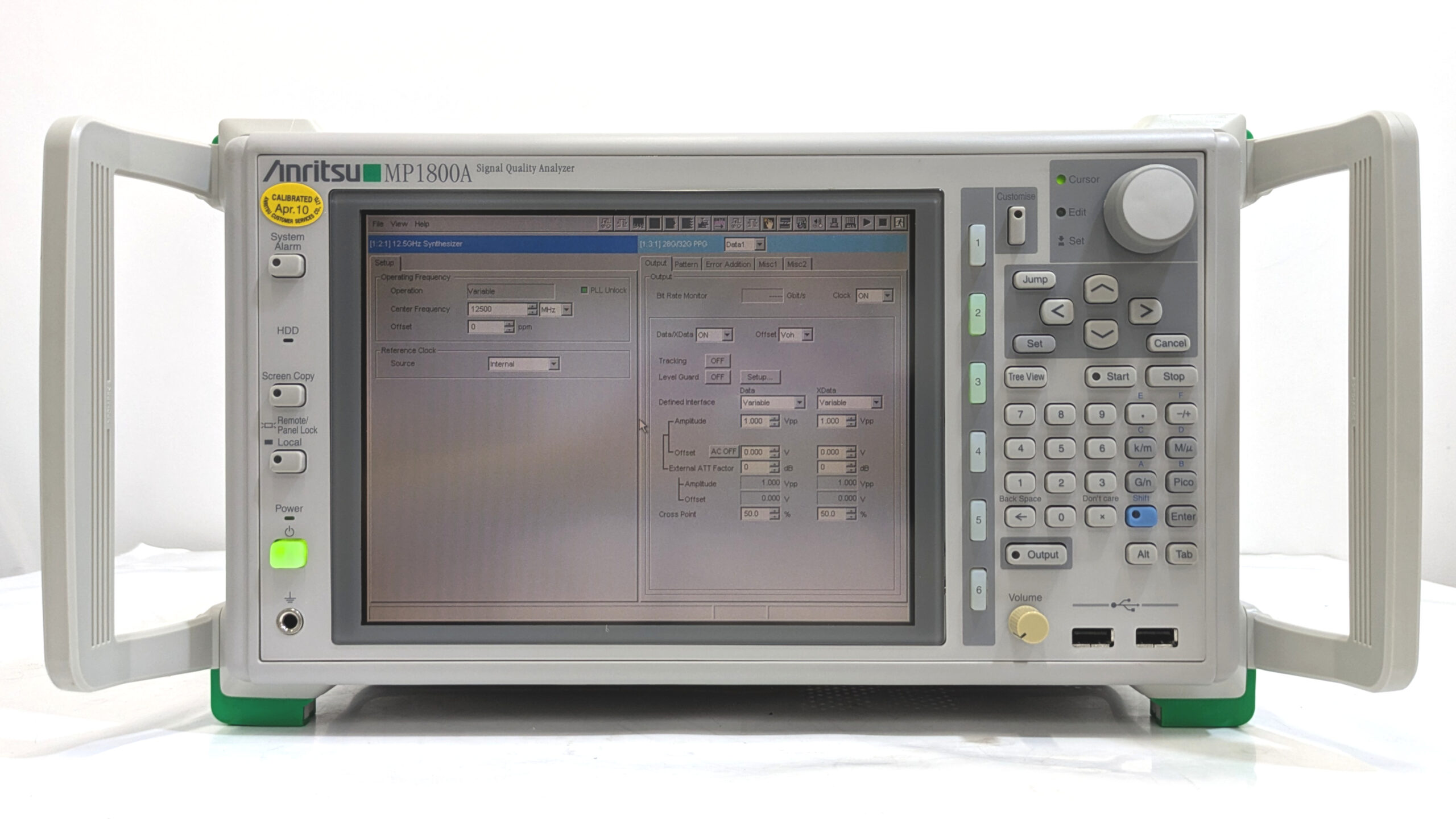The height and width of the screenshot is (819, 1456).
Task: Toggle the green Power button
Action: tap(289, 555)
